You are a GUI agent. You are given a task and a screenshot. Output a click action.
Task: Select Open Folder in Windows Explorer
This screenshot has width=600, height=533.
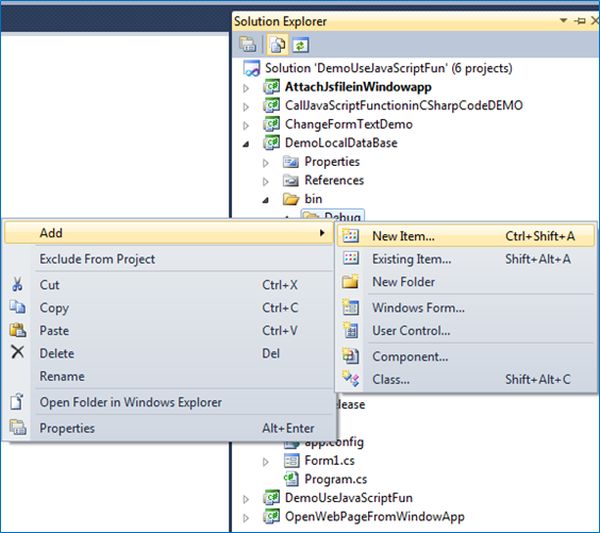pos(130,402)
